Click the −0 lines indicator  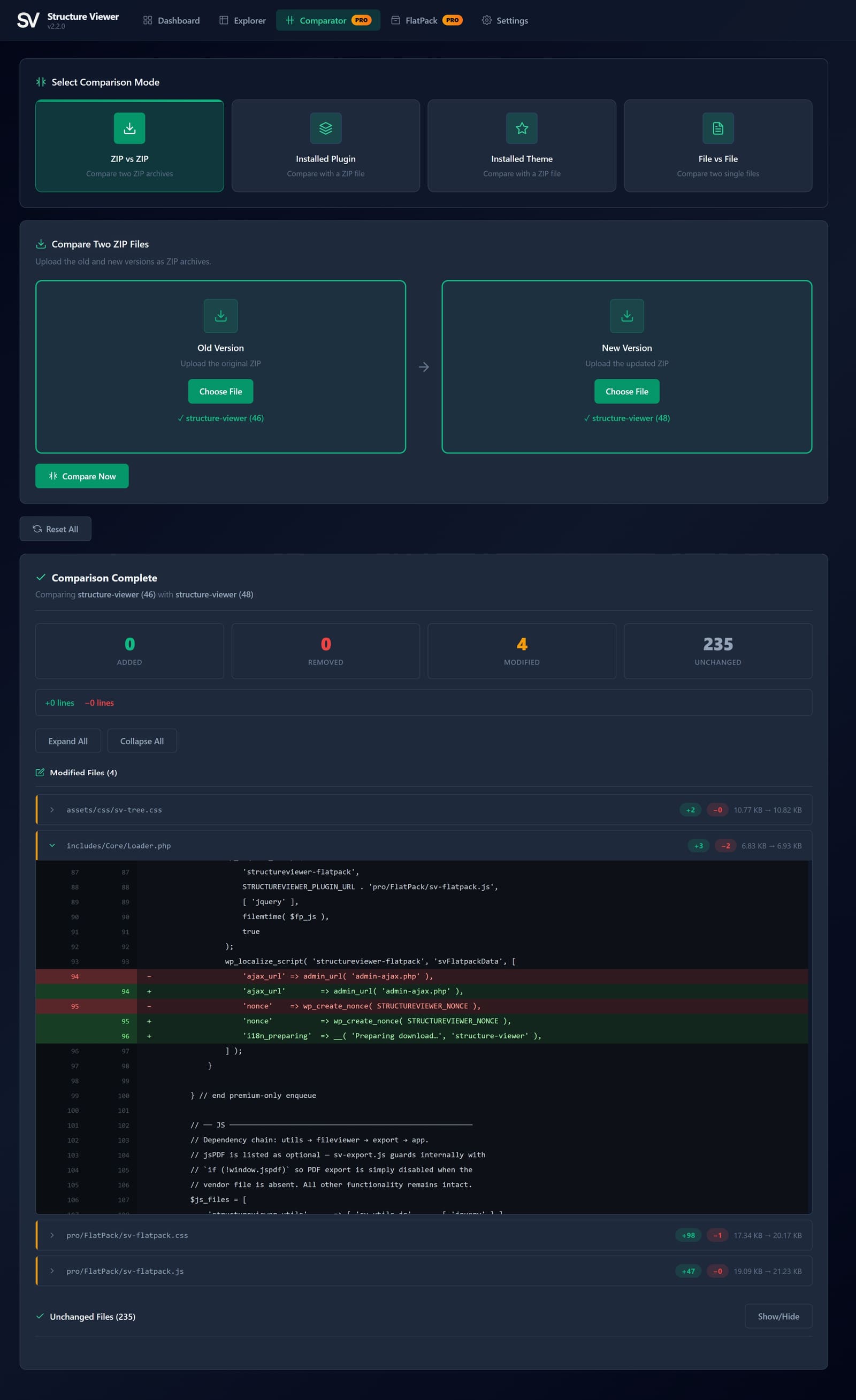(x=99, y=703)
